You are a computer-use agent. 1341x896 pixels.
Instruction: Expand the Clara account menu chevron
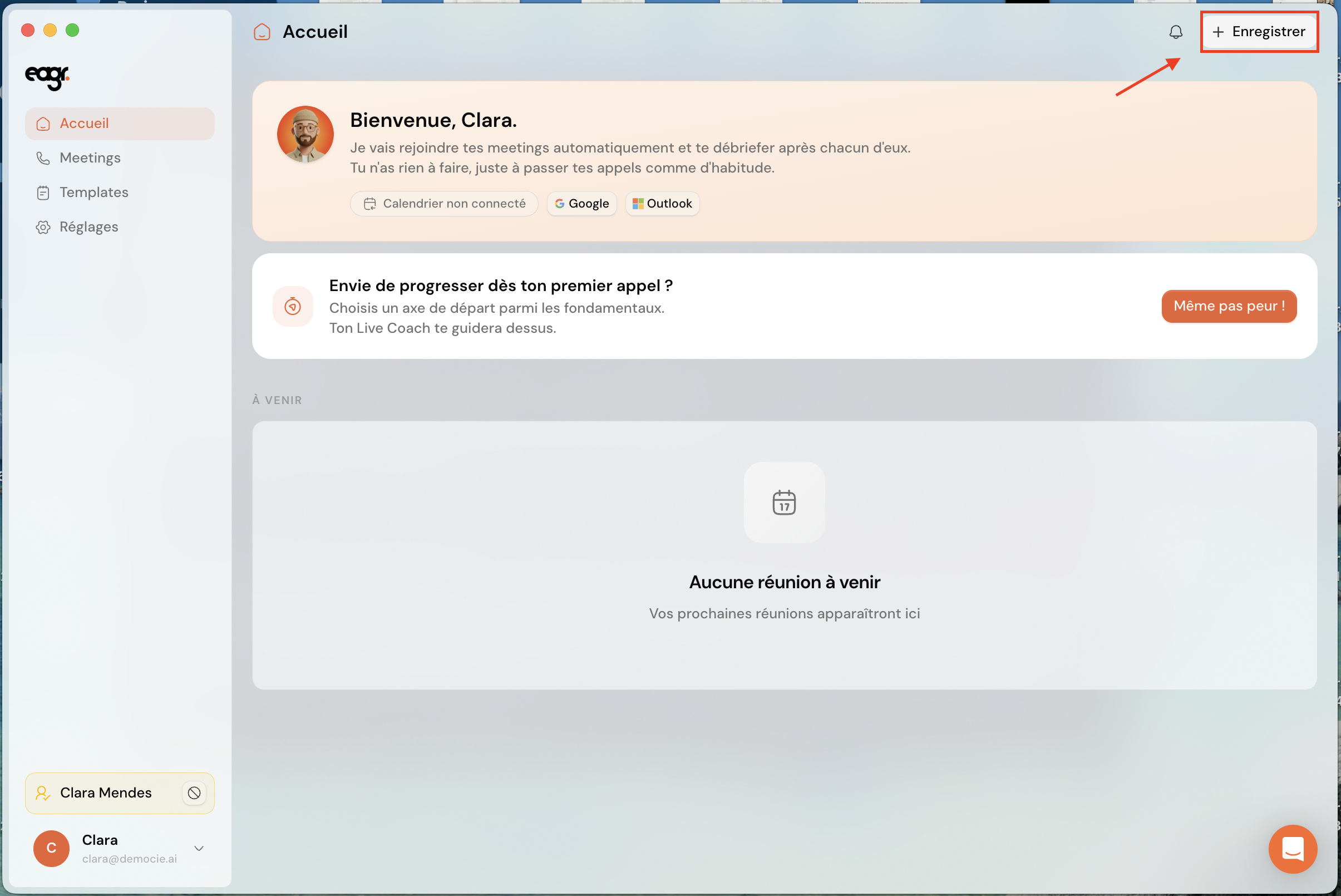tap(199, 849)
